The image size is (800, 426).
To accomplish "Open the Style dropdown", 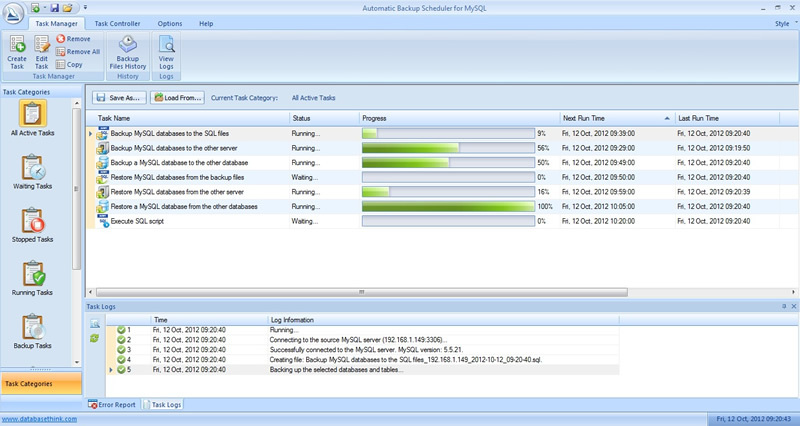I will tap(786, 23).
